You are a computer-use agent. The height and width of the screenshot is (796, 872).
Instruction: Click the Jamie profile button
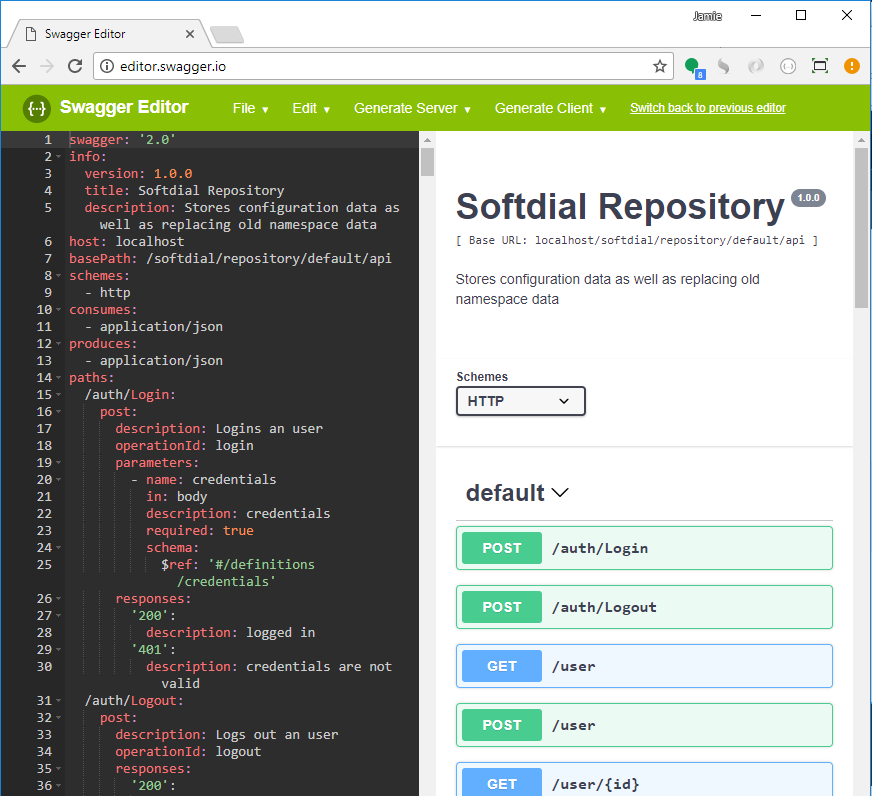coord(707,16)
